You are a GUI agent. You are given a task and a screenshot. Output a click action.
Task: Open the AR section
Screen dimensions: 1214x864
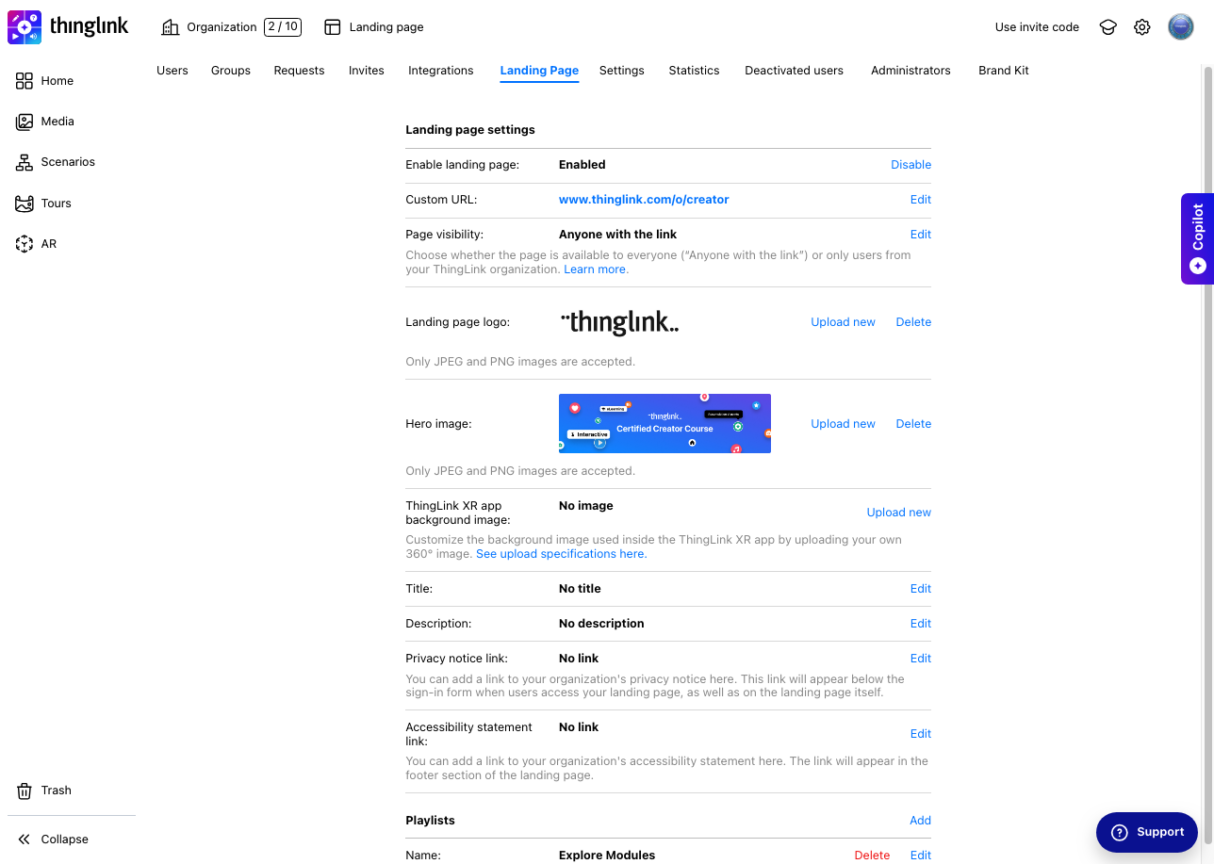pos(46,243)
